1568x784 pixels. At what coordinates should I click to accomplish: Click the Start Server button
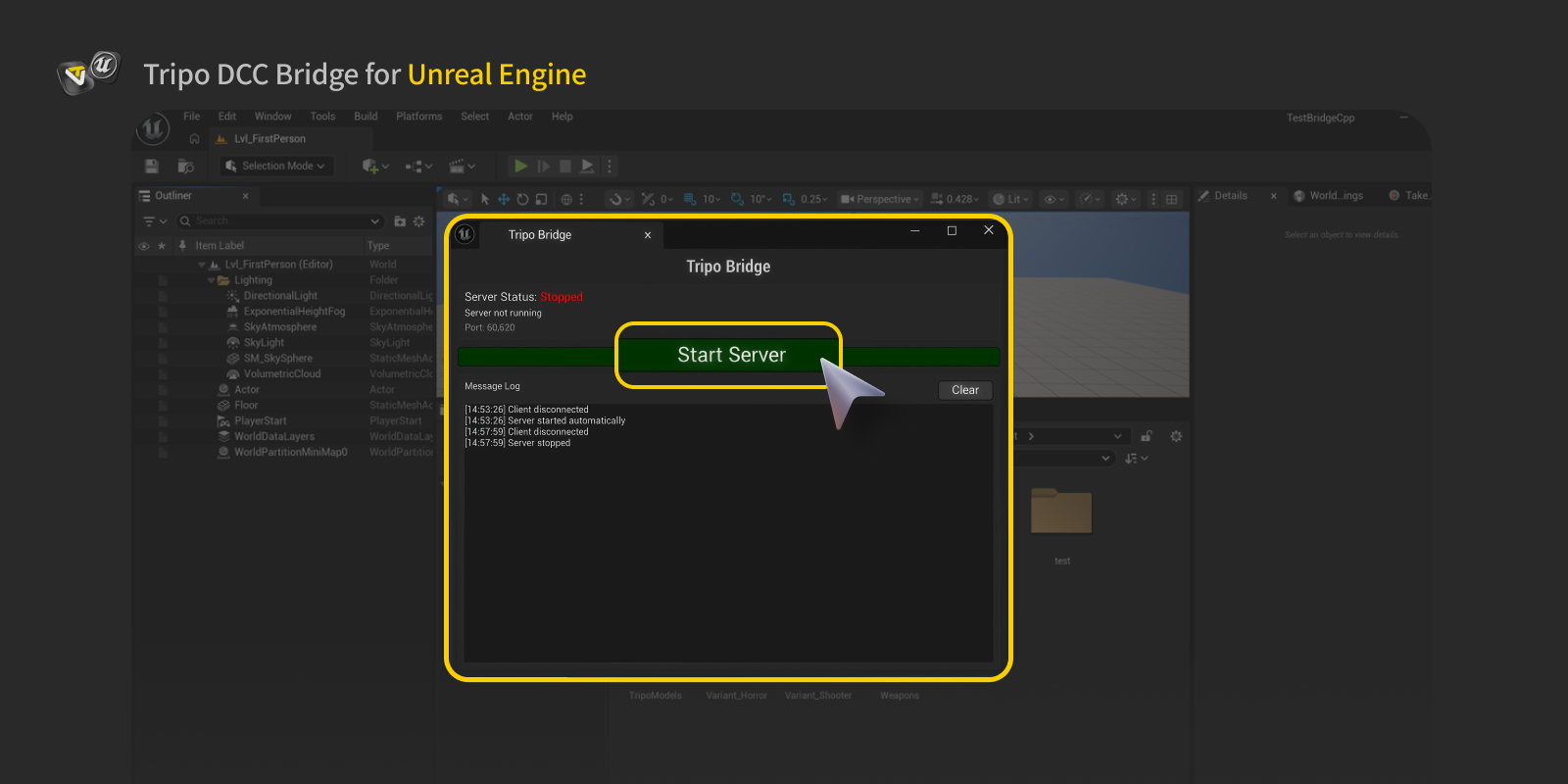[729, 356]
